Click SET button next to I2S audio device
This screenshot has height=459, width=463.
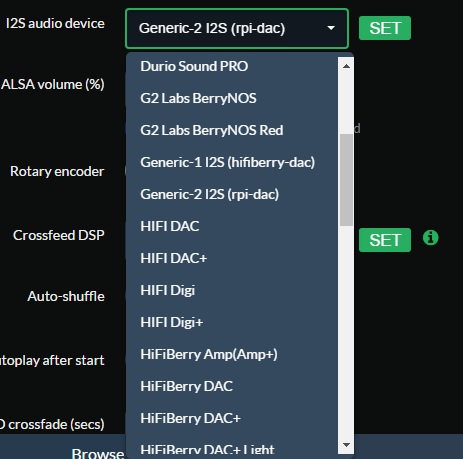click(x=385, y=28)
